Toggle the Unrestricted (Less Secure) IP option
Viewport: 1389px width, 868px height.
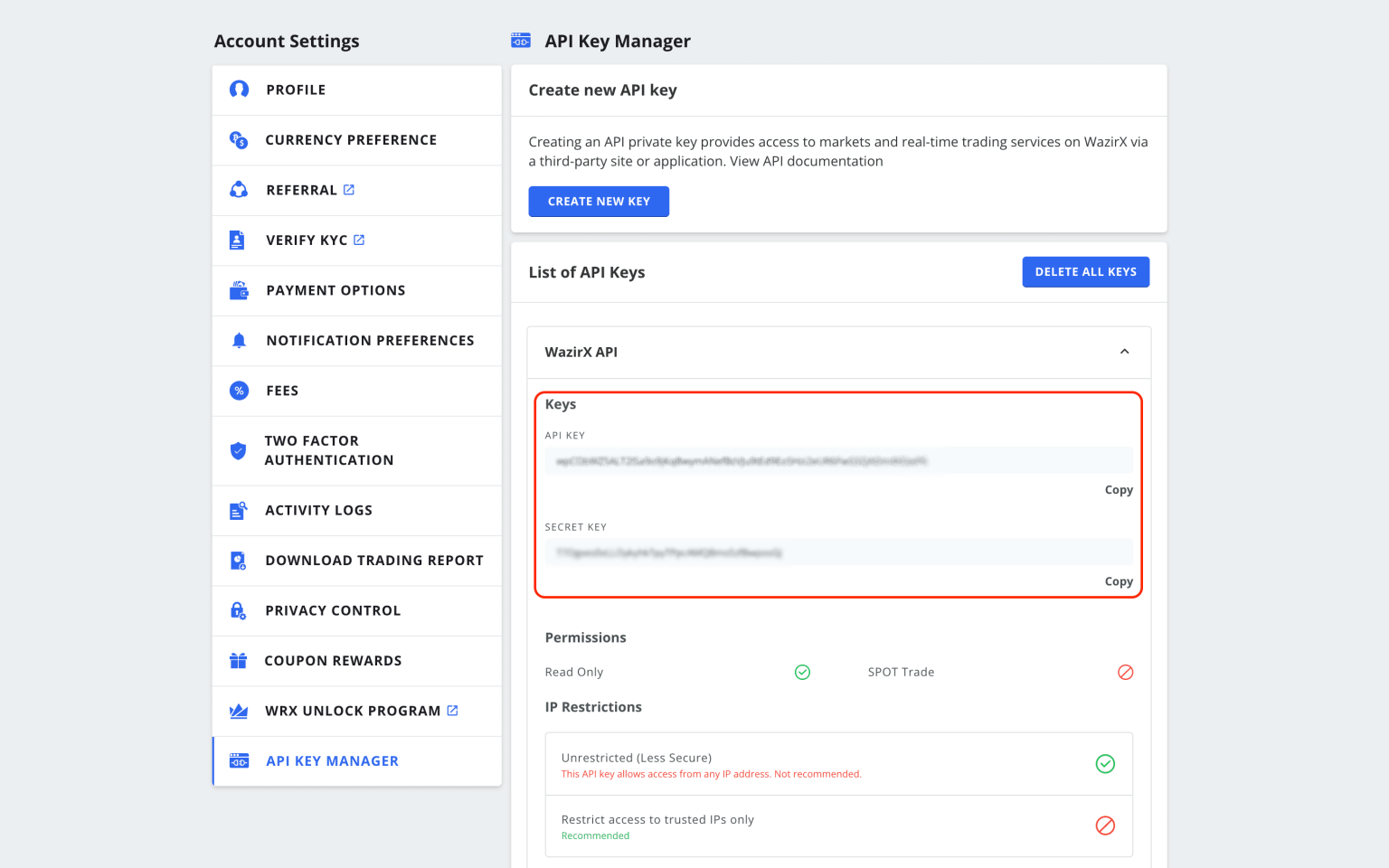(x=1105, y=764)
